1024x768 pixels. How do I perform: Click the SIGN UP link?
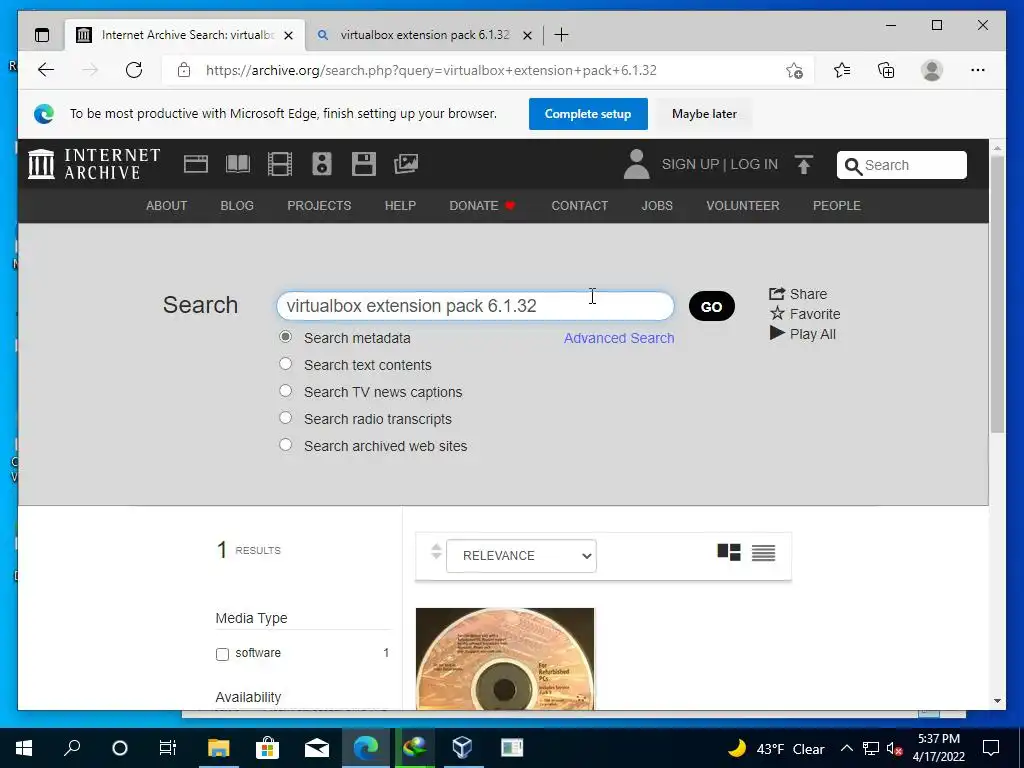690,164
